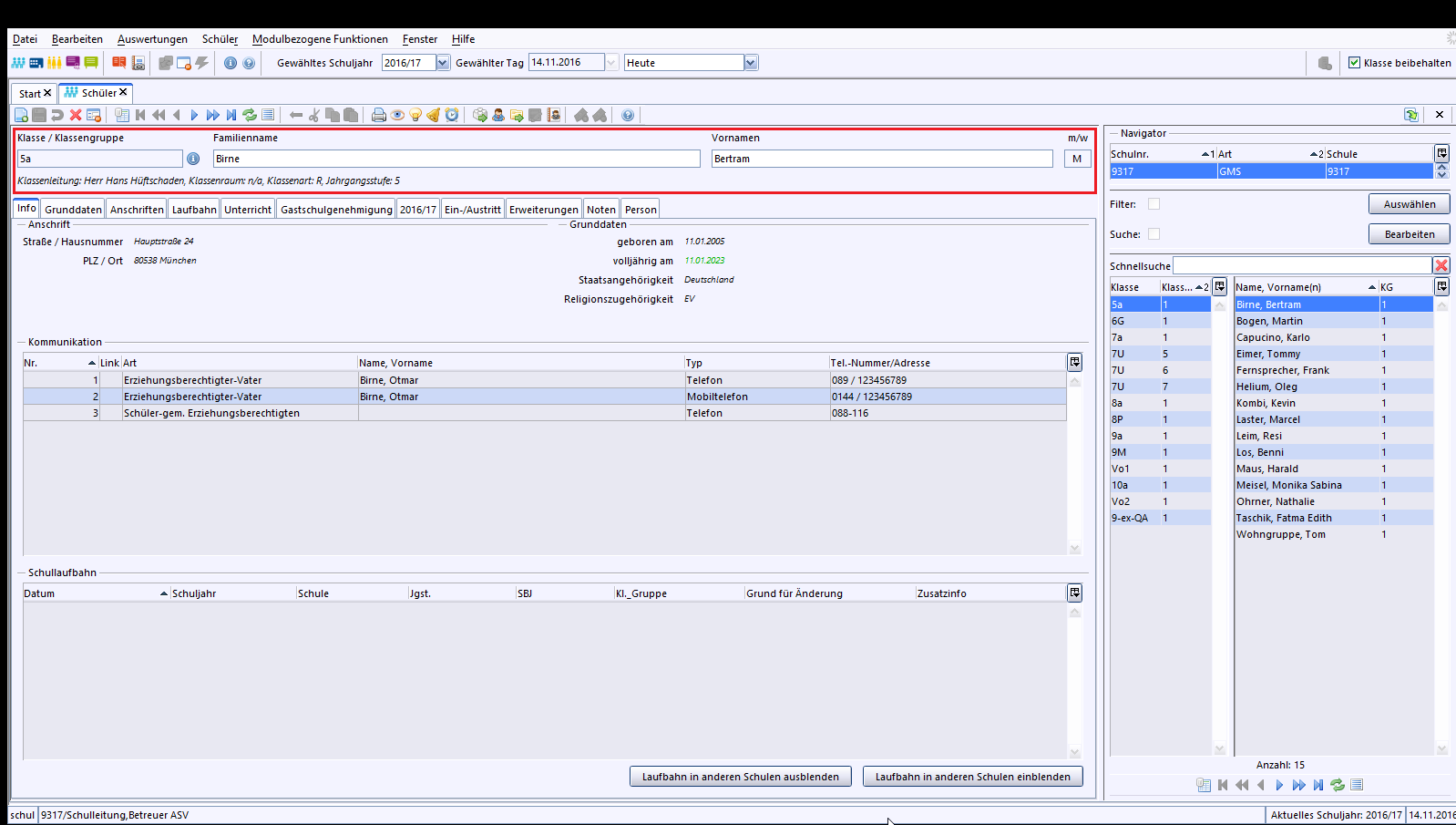Open column chooser for Name, Vorname(n) list
Screen dimensions: 1456x825
[x=1441, y=286]
